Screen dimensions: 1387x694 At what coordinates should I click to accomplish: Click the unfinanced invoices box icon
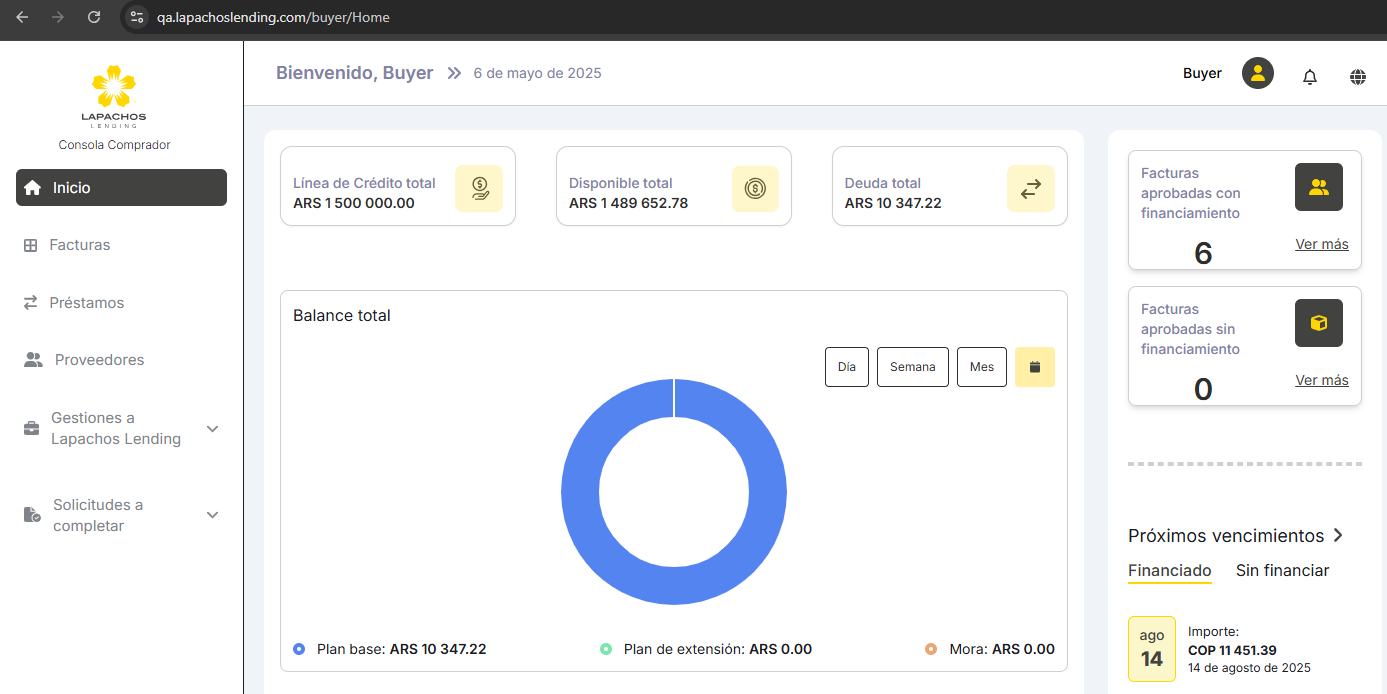click(x=1318, y=323)
